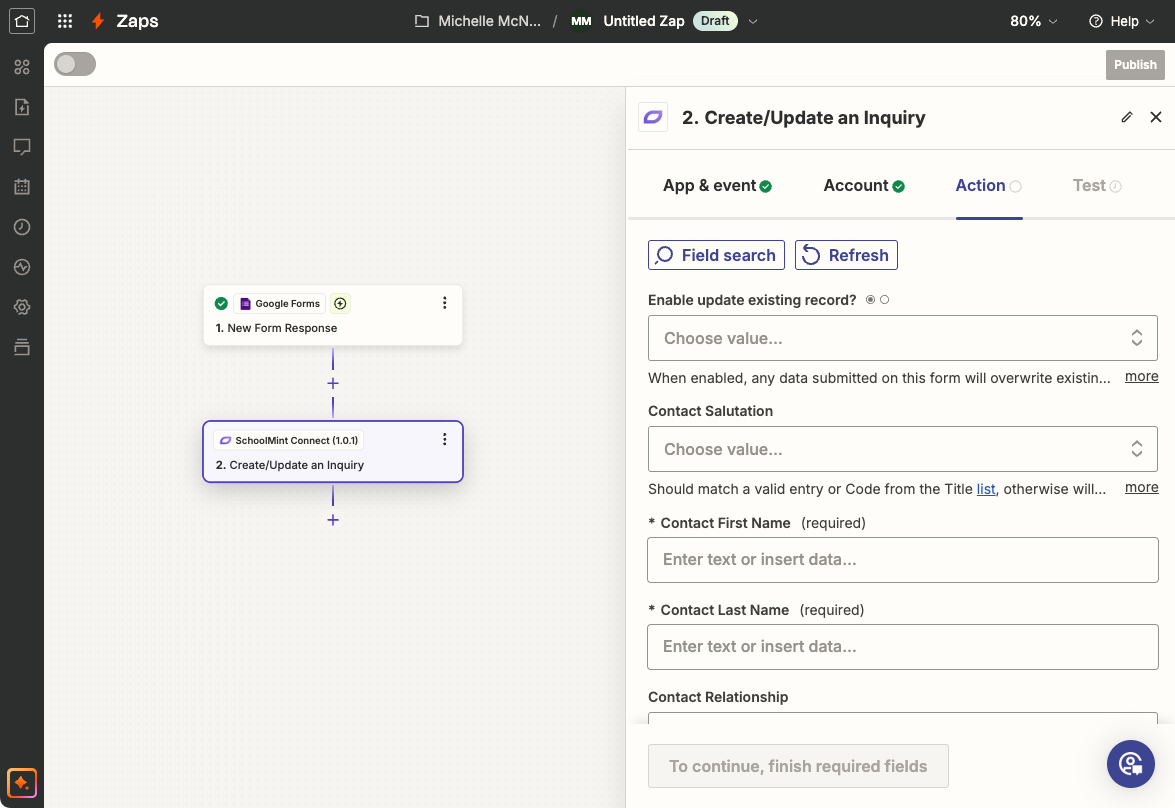The image size is (1175, 808).
Task: Click the SchoolMint app icon in panel header
Action: pos(653,118)
